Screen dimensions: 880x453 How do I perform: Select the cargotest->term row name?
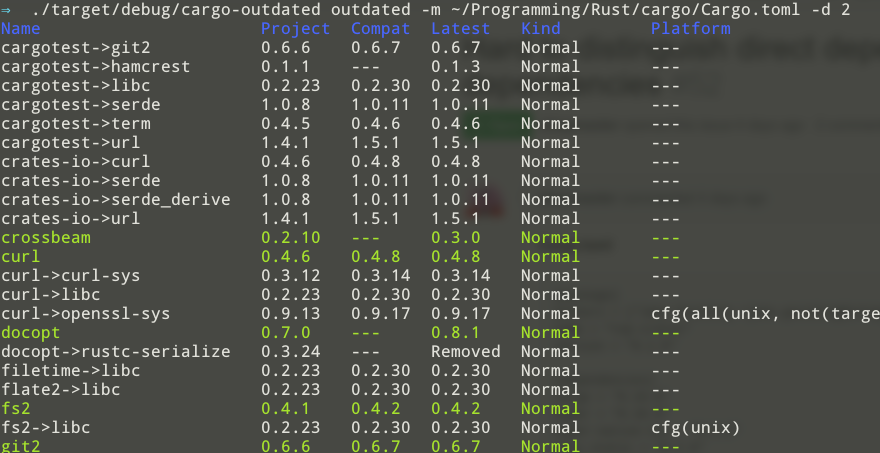coord(76,124)
